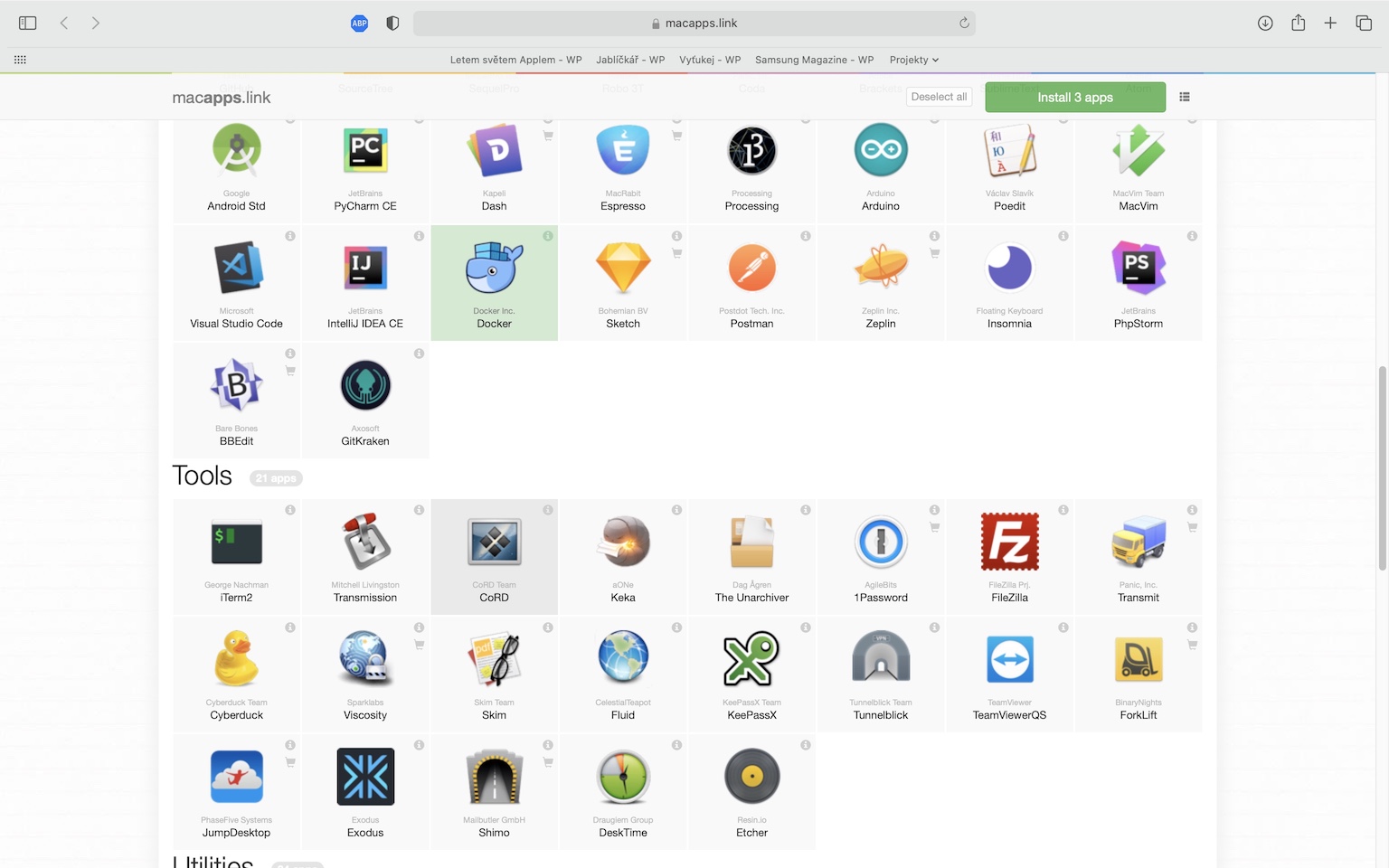Select the Sketch diamond icon
1389x868 pixels.
(623, 268)
